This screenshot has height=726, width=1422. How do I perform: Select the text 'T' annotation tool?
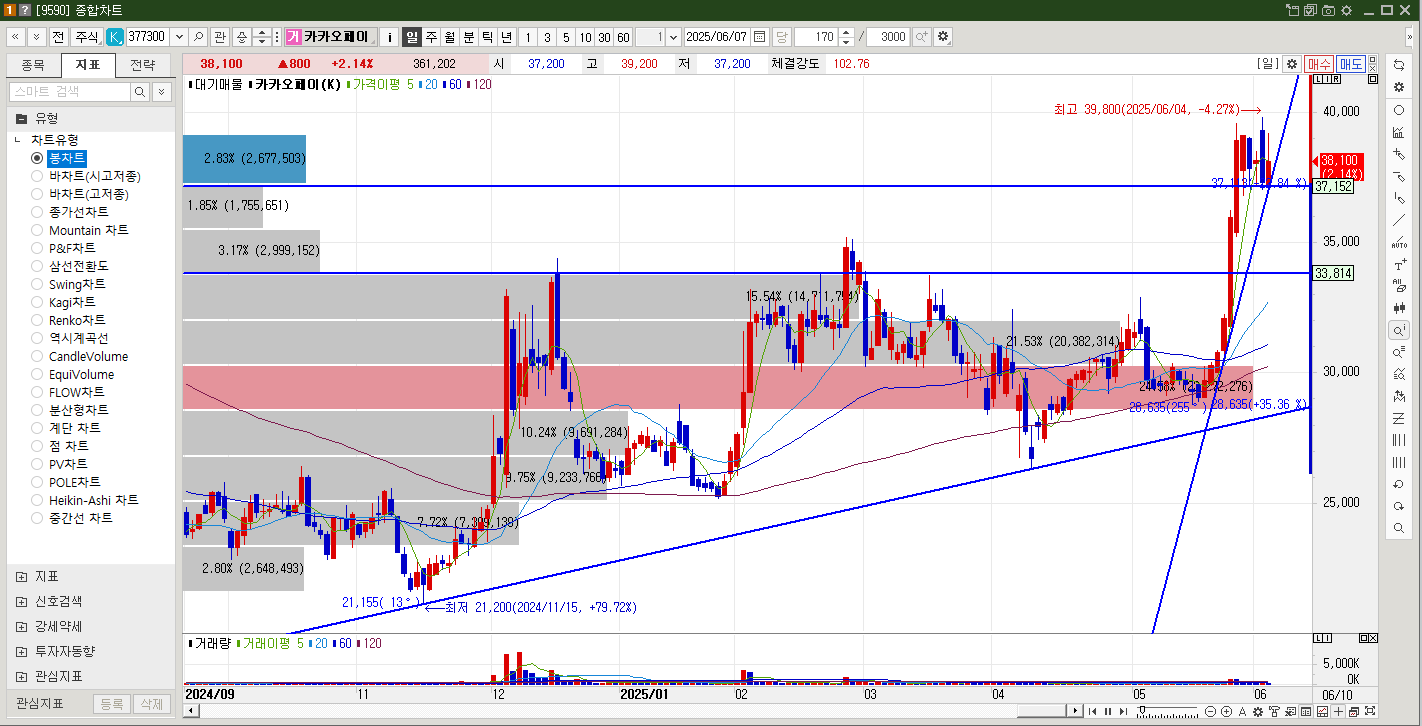point(1399,265)
